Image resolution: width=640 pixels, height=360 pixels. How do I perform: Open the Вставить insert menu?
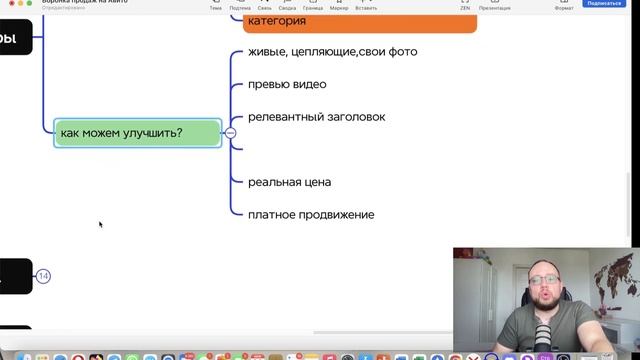(366, 5)
